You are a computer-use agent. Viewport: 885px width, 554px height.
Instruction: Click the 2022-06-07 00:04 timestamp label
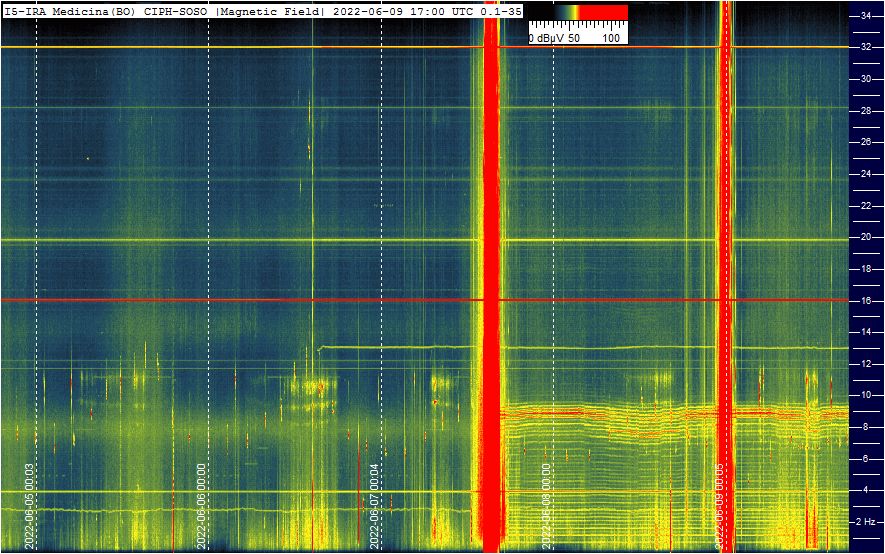375,504
